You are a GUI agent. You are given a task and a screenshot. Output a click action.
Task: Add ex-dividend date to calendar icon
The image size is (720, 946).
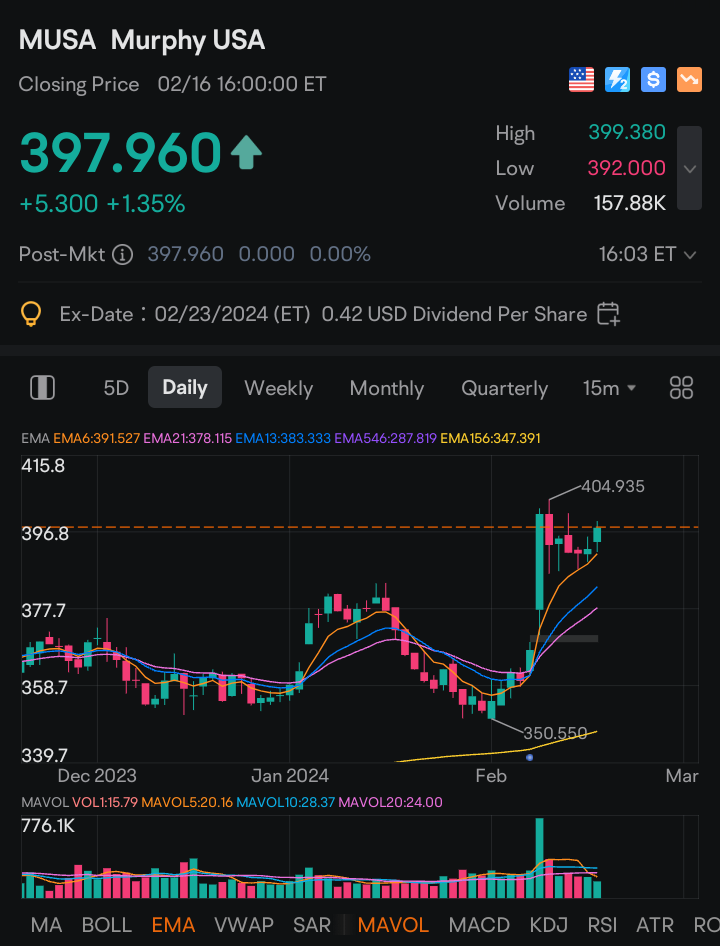tap(608, 314)
